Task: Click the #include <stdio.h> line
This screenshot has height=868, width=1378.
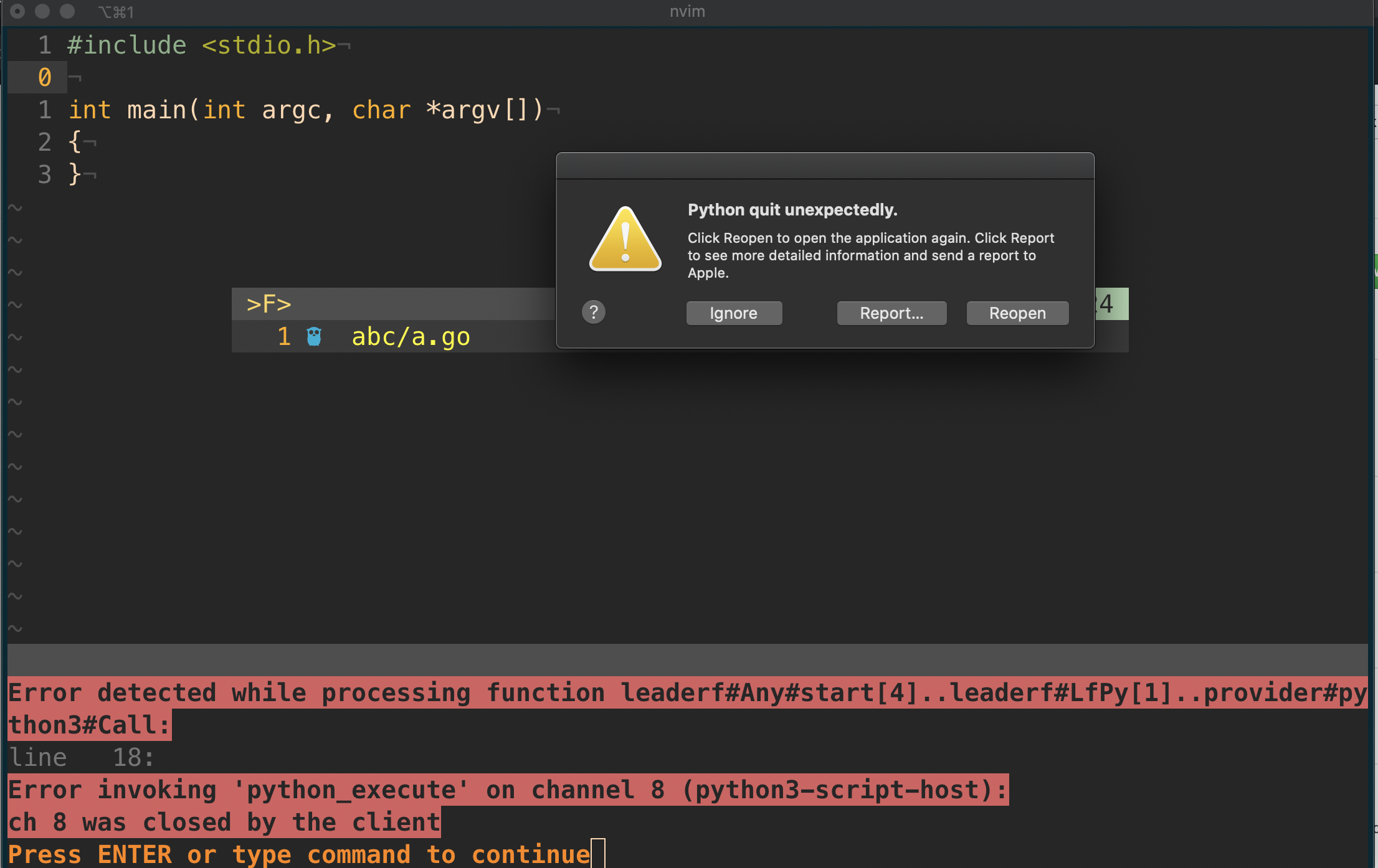Action: click(x=206, y=44)
